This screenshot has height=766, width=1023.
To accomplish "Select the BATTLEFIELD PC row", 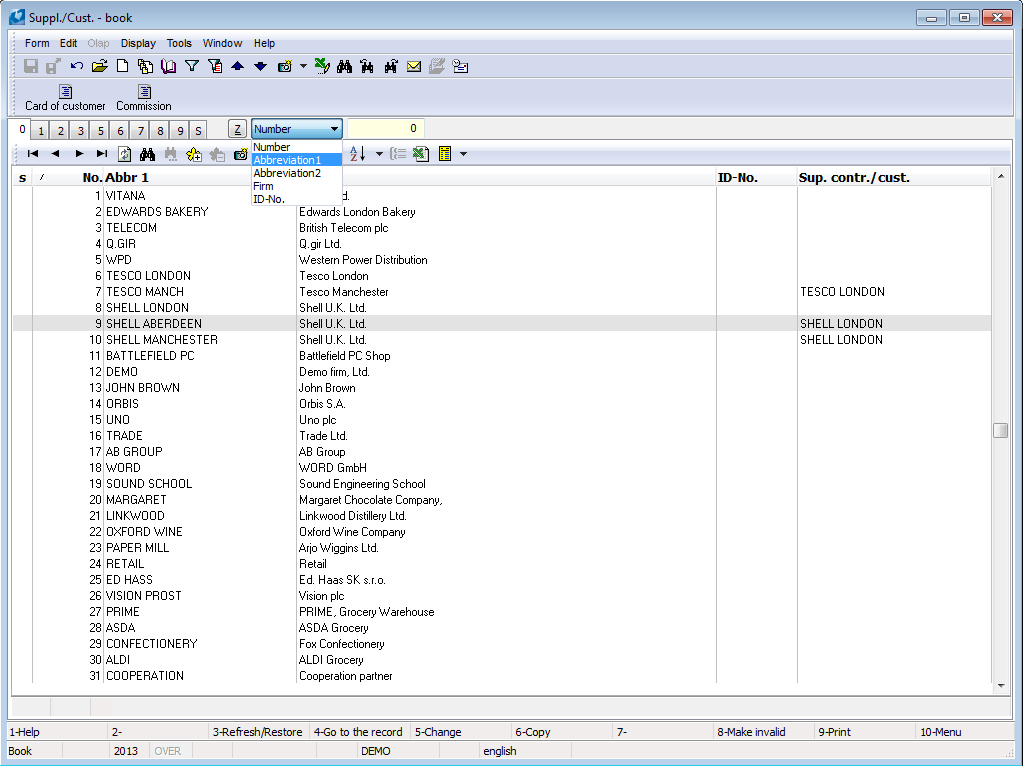I will click(x=501, y=356).
